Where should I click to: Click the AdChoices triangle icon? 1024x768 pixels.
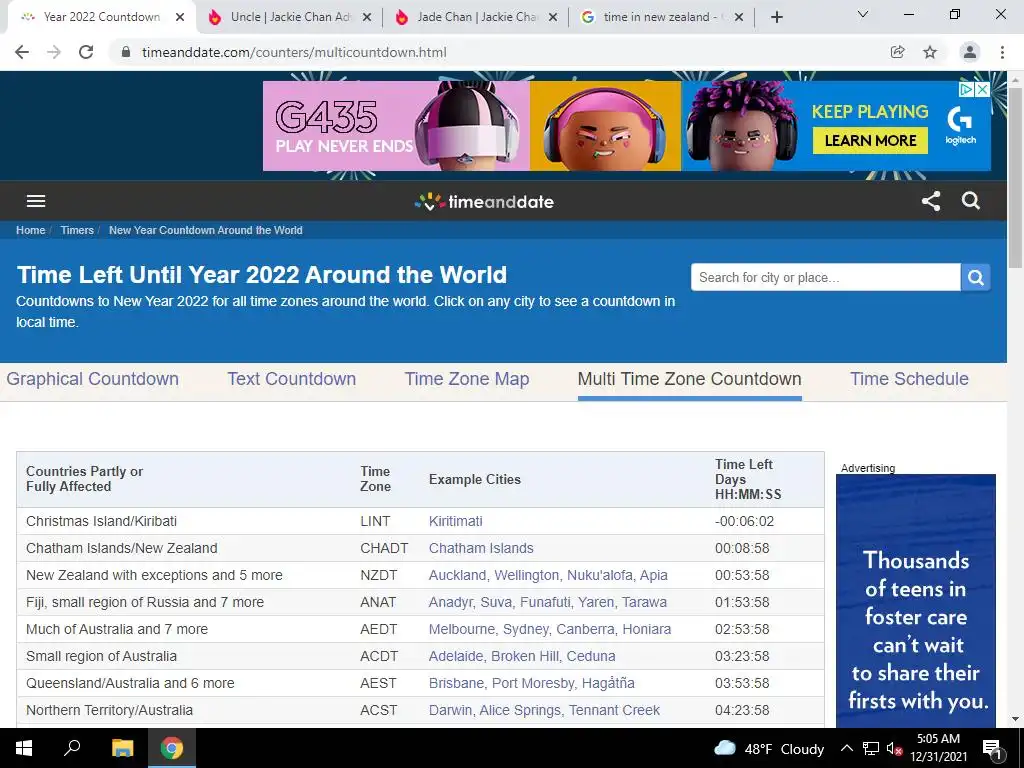[x=967, y=89]
